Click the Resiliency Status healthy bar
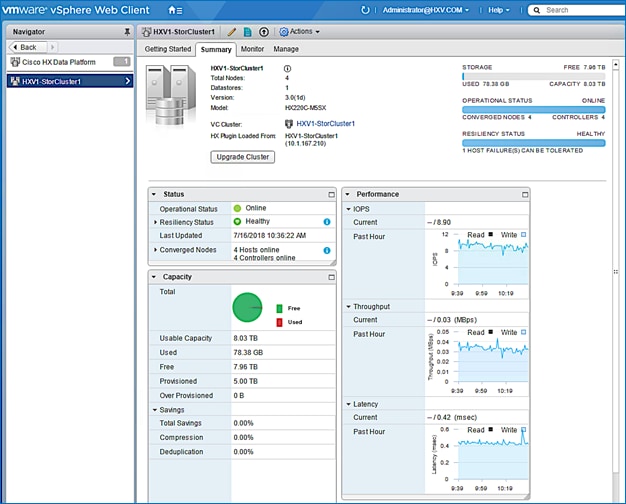The image size is (626, 504). pyautogui.click(x=533, y=143)
